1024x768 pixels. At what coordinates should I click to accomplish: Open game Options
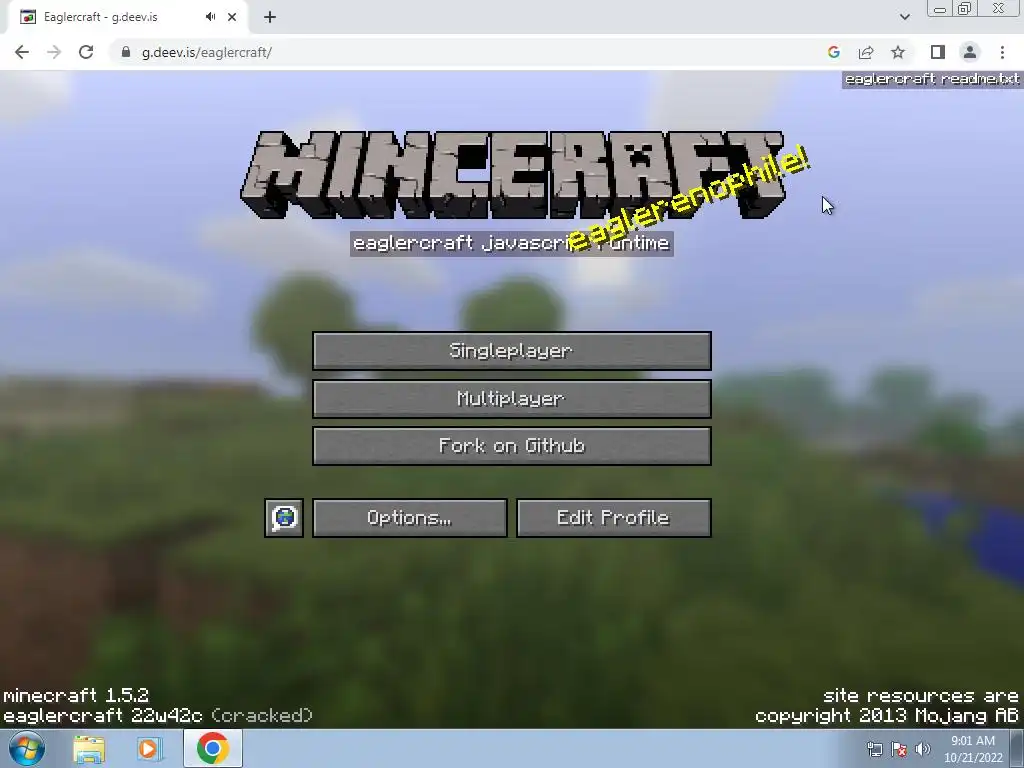409,518
